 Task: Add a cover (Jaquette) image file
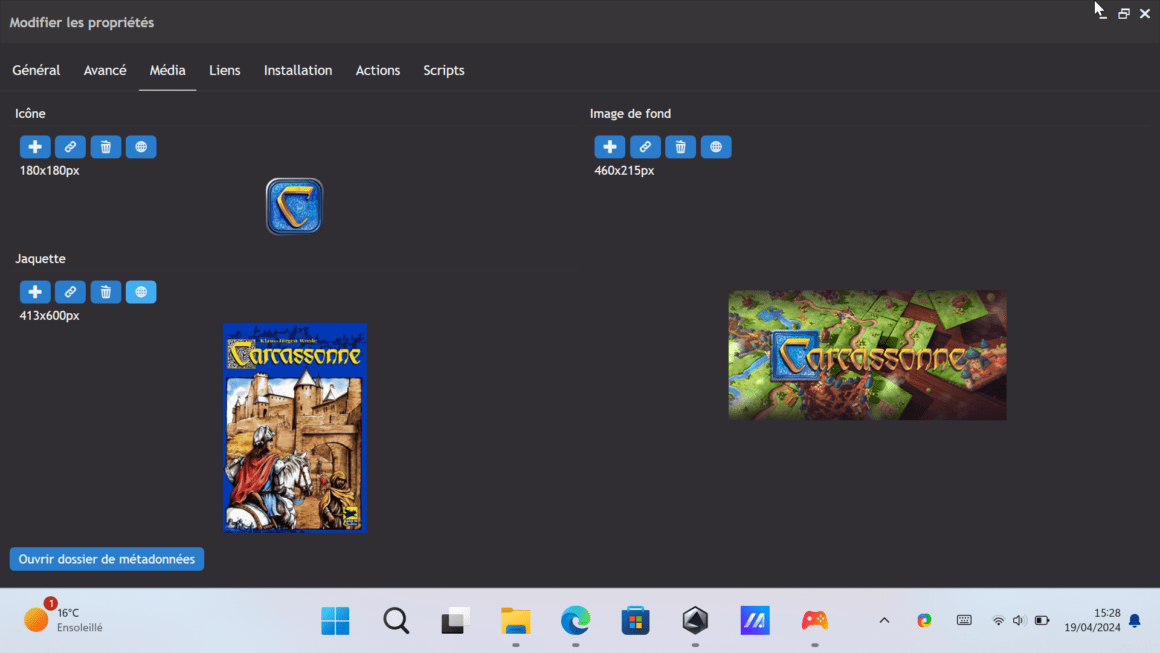[35, 292]
